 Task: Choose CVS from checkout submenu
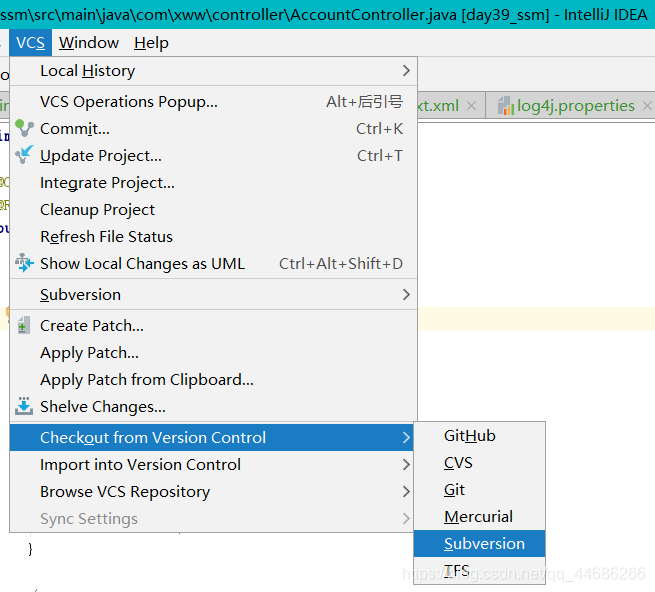click(x=480, y=462)
